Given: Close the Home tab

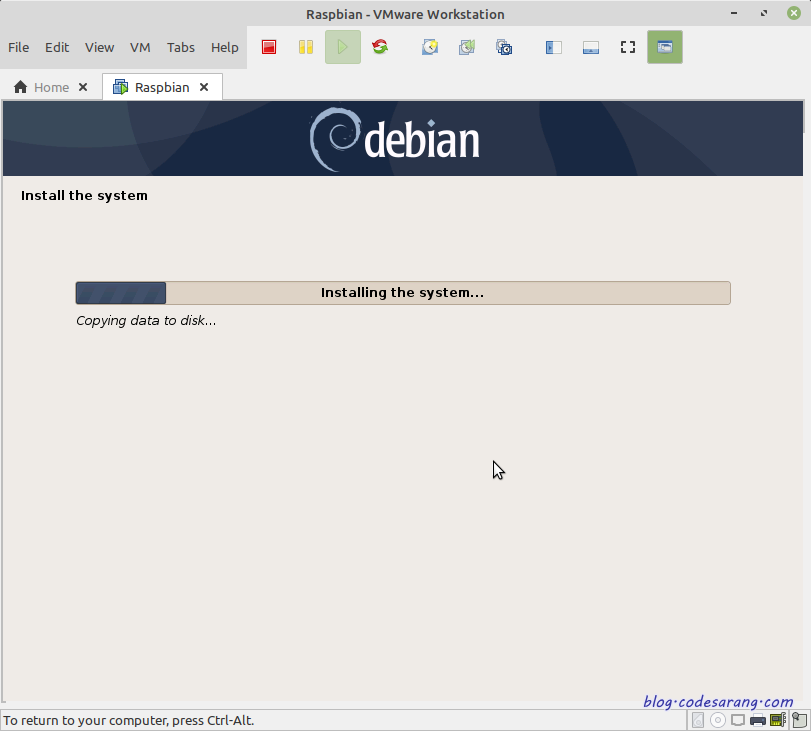Looking at the screenshot, I should tap(83, 87).
